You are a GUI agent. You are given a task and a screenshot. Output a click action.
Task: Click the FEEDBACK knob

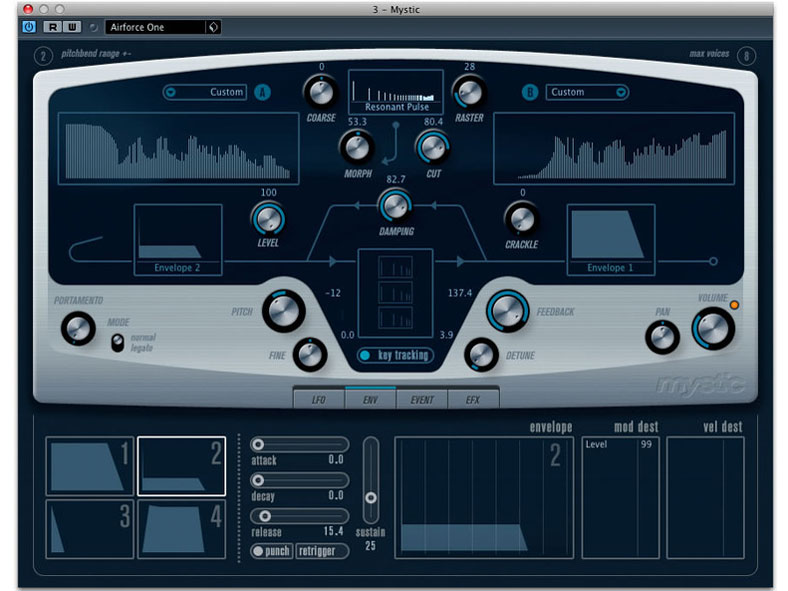tap(508, 311)
